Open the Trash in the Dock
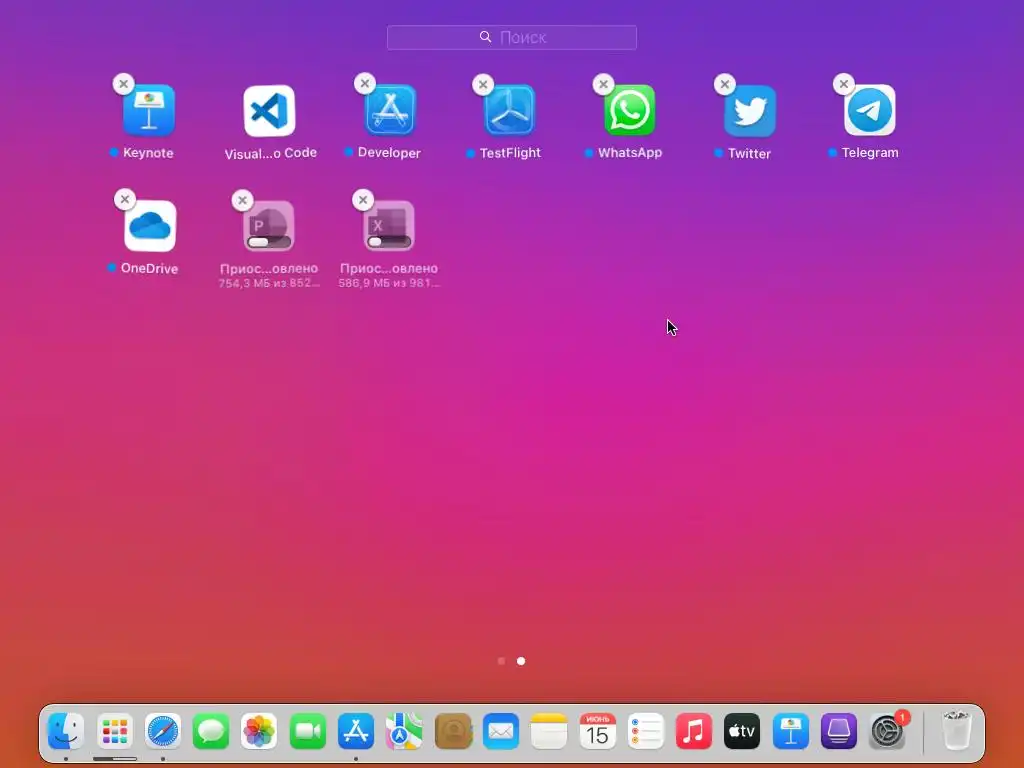Image resolution: width=1024 pixels, height=768 pixels. [957, 731]
